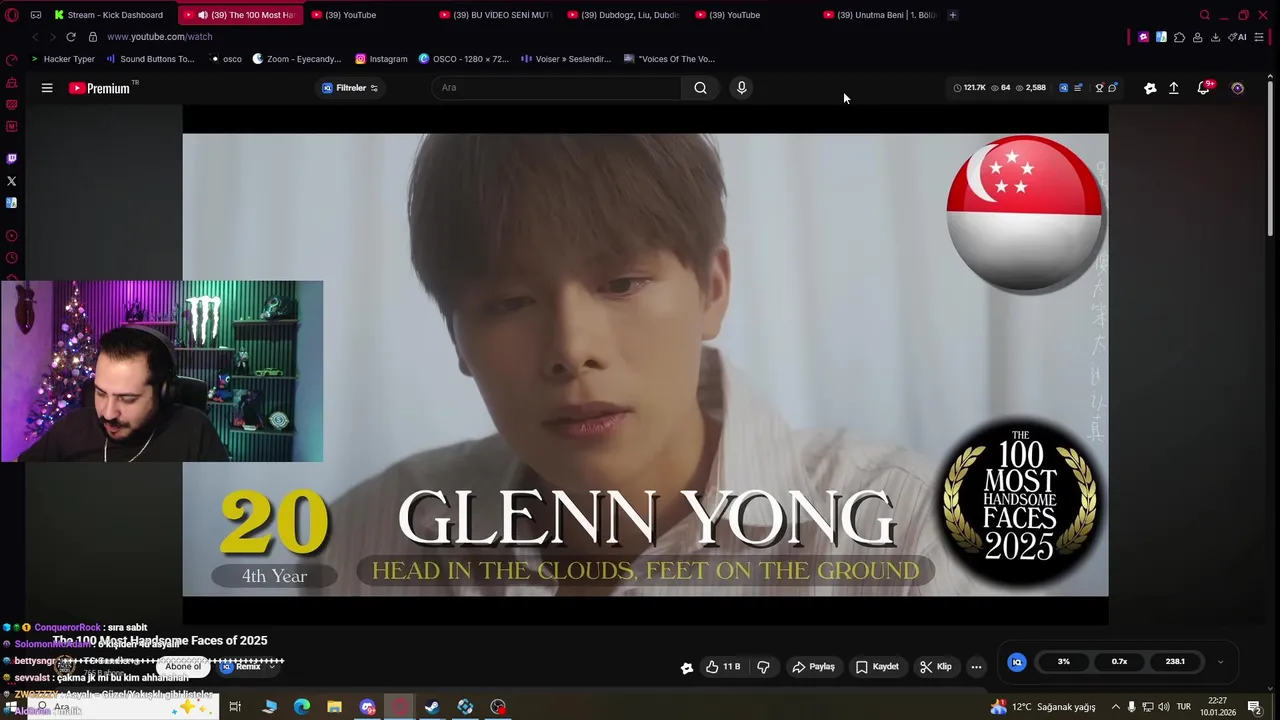Open Windows Task View button
The height and width of the screenshot is (720, 1280).
(235, 707)
